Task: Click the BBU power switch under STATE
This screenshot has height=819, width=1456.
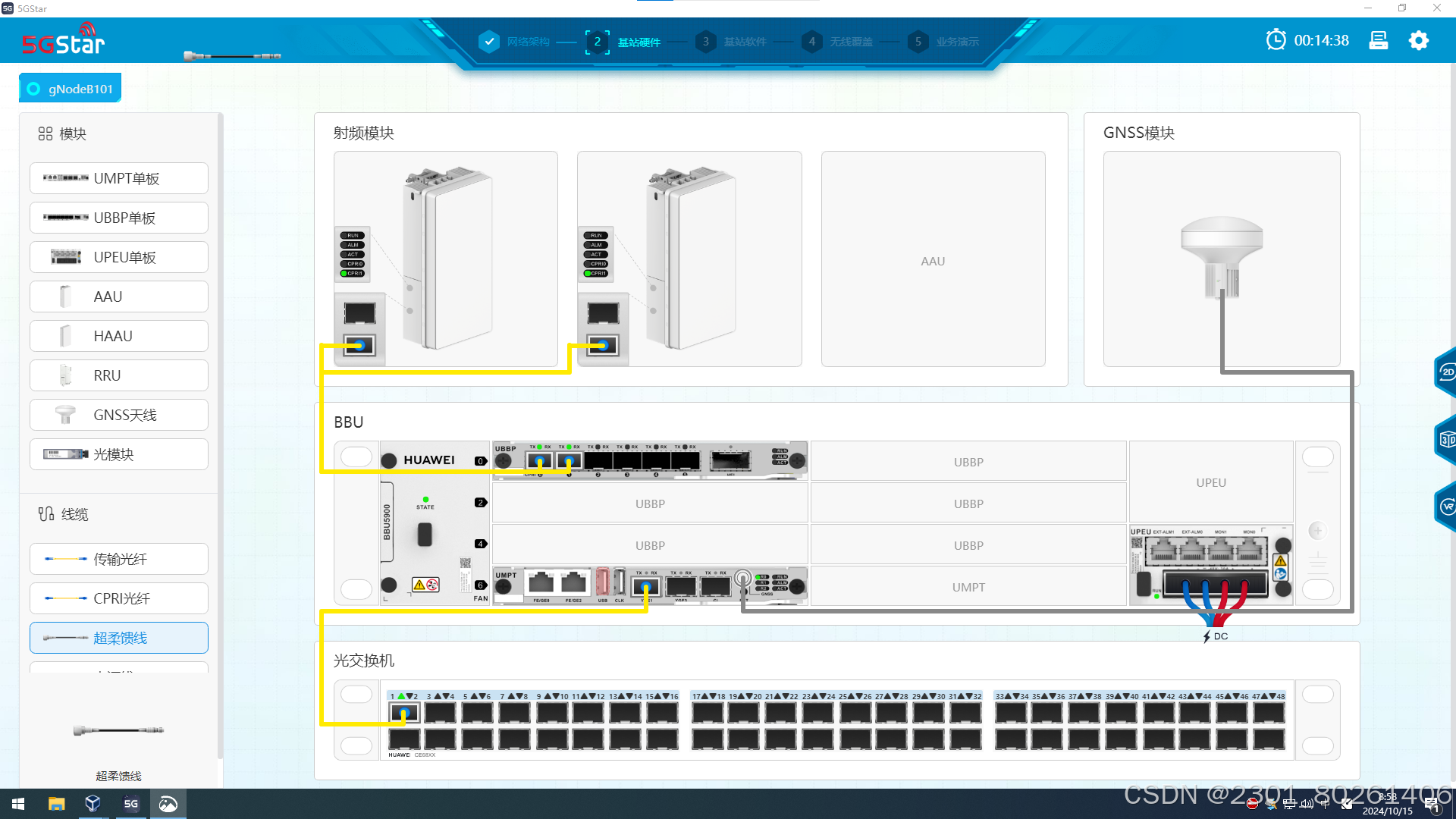Action: click(425, 534)
